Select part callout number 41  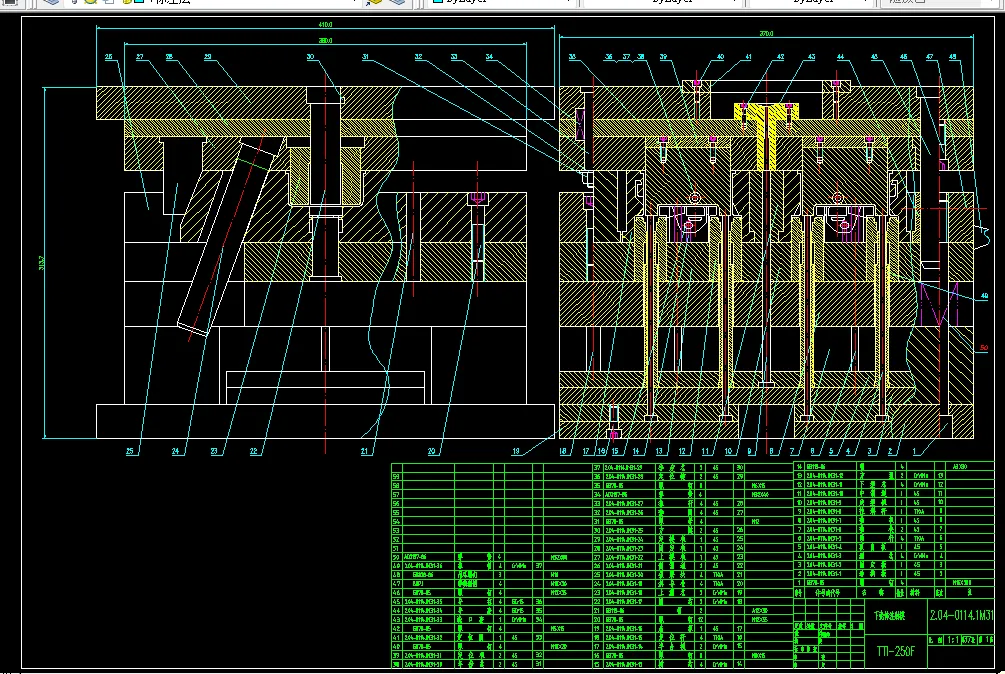[747, 57]
